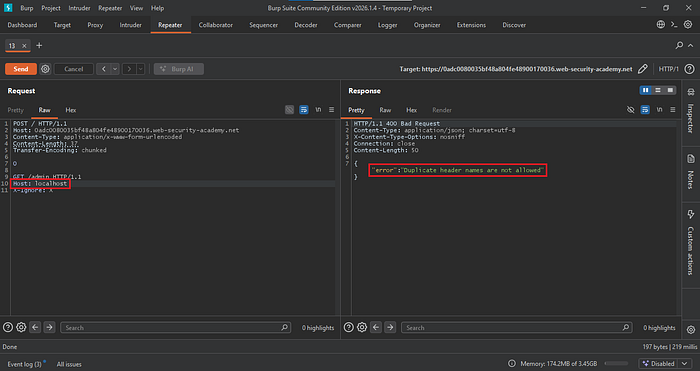Edit the target with pencil icon
Viewport: 700px width, 371px height.
point(642,69)
